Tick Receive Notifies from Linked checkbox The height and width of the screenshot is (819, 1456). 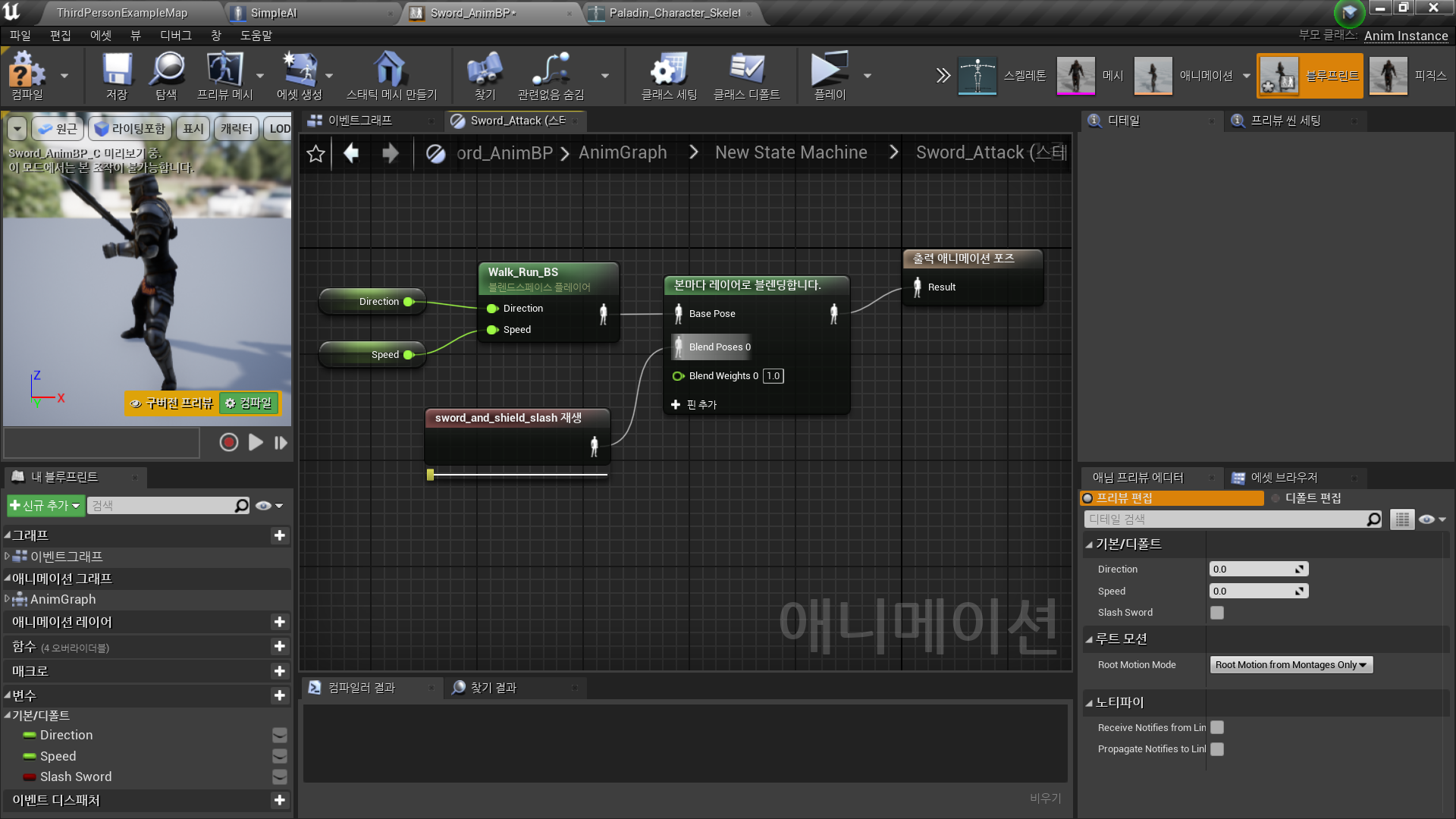pyautogui.click(x=1217, y=728)
